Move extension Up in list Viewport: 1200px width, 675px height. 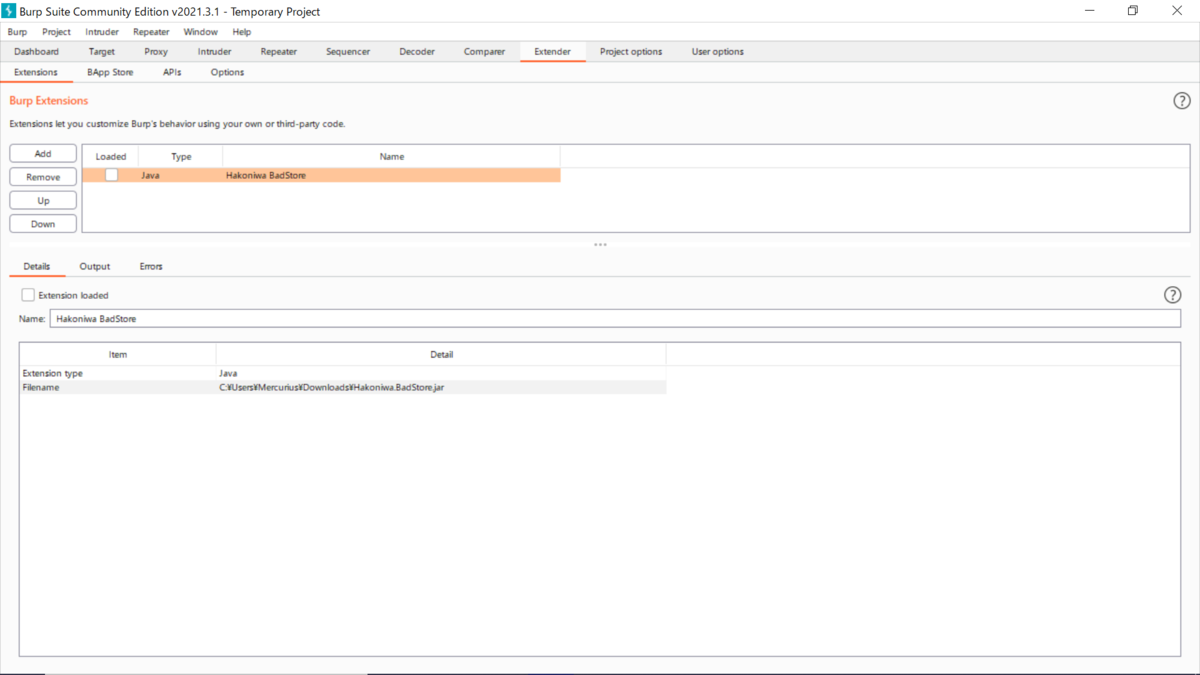click(x=43, y=201)
